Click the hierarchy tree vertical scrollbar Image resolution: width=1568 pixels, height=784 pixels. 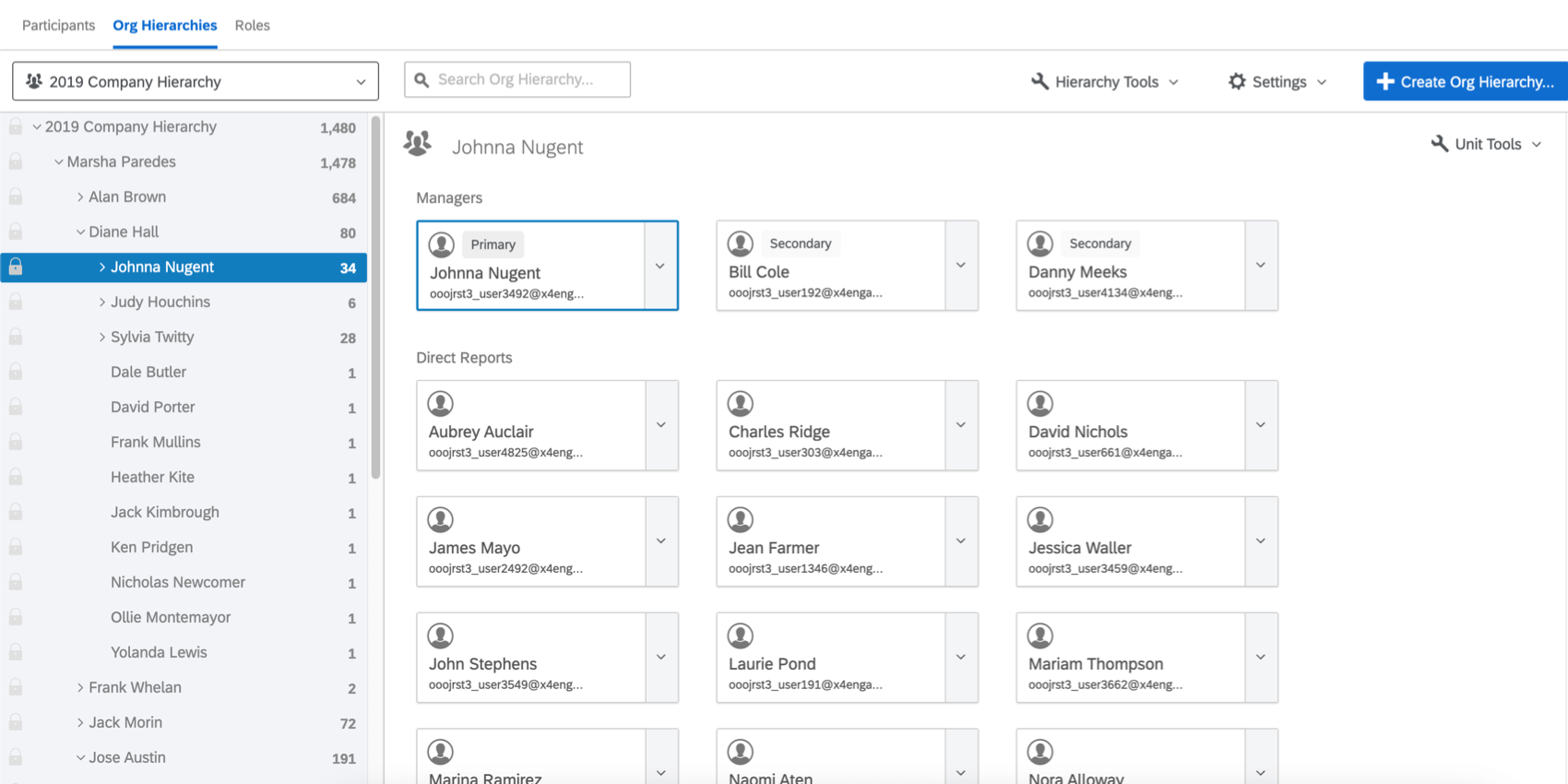(x=375, y=297)
